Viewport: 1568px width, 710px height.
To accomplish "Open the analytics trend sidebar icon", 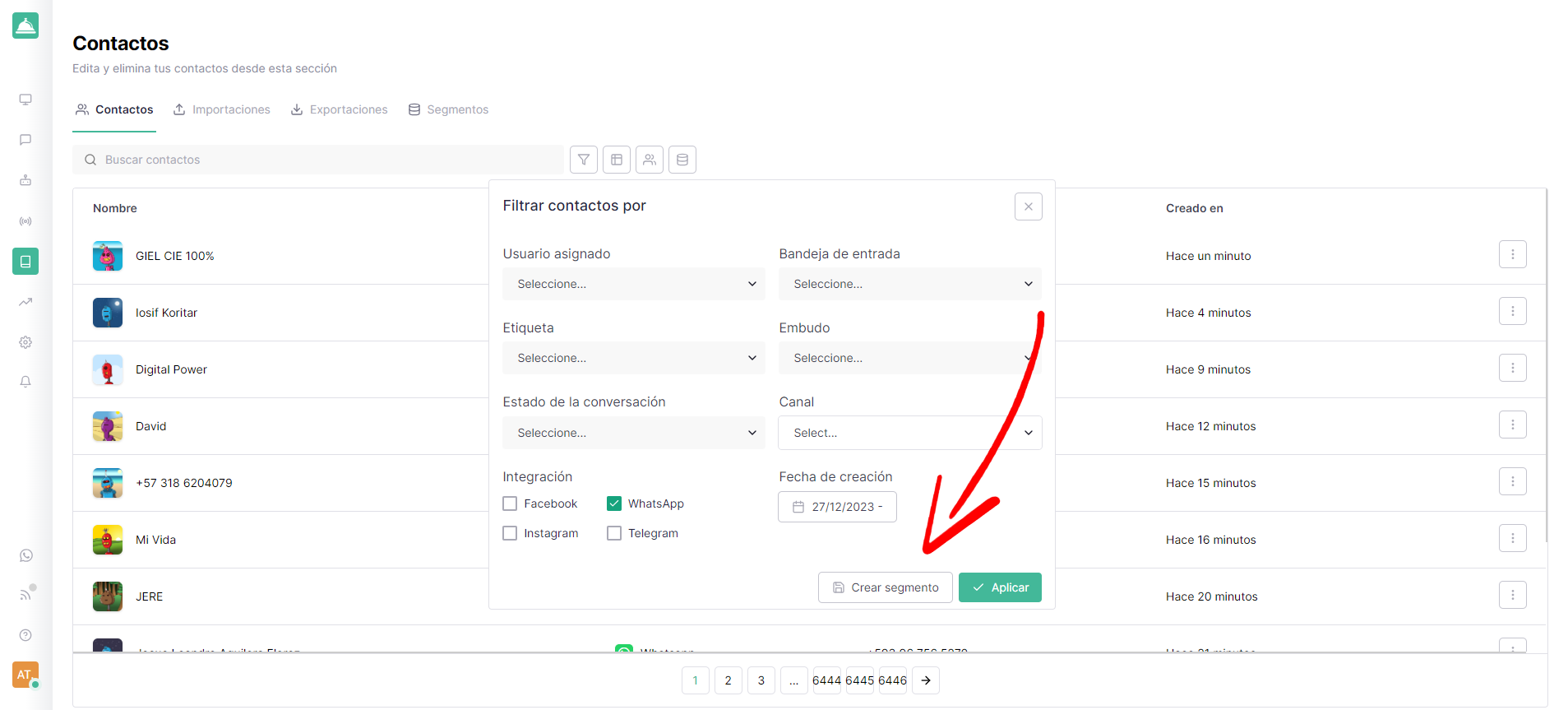I will click(x=25, y=302).
